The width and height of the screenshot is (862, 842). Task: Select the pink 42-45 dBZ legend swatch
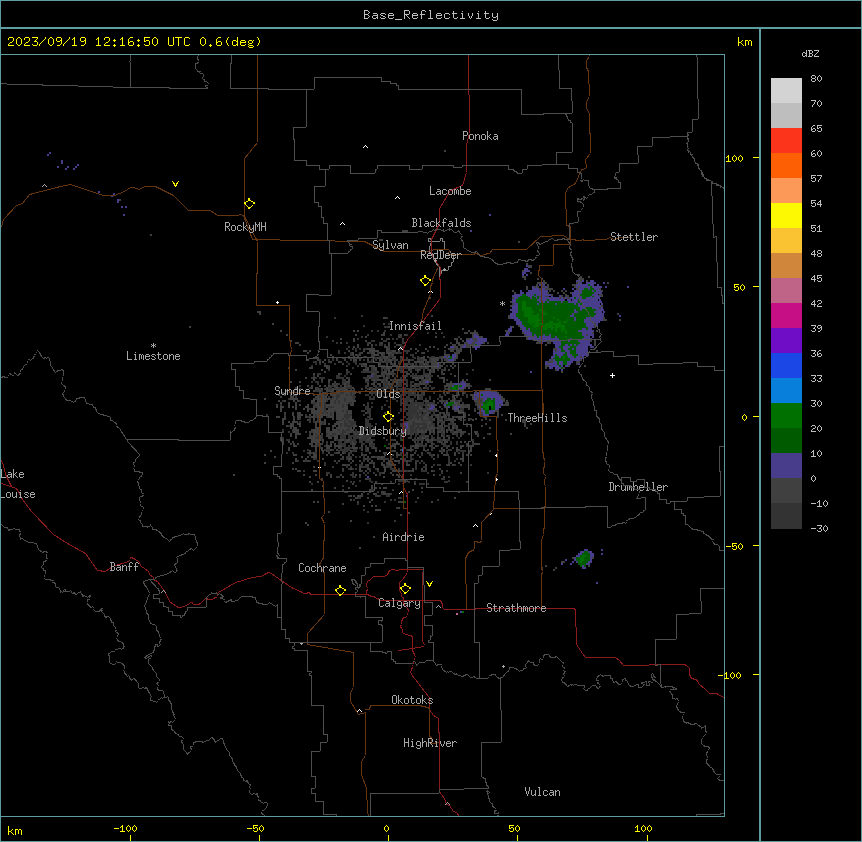[786, 291]
